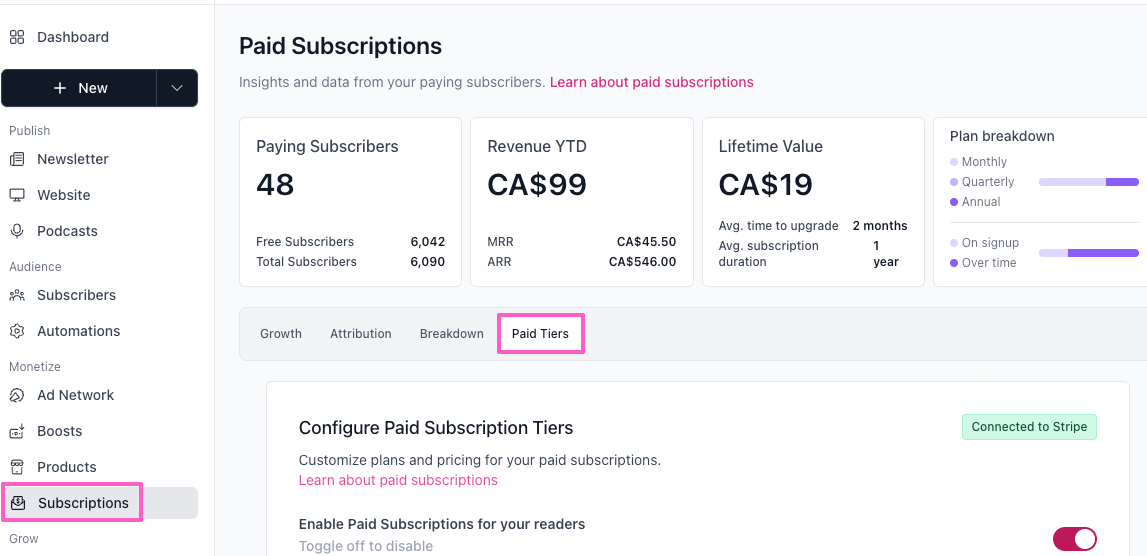Click the Podcasts microphone icon
1147x556 pixels.
click(17, 231)
